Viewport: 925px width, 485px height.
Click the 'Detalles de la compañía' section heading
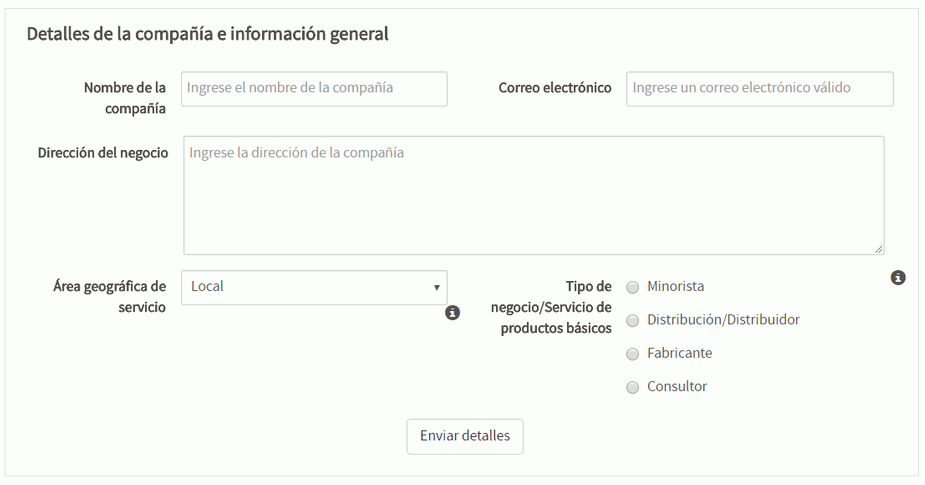pos(207,34)
